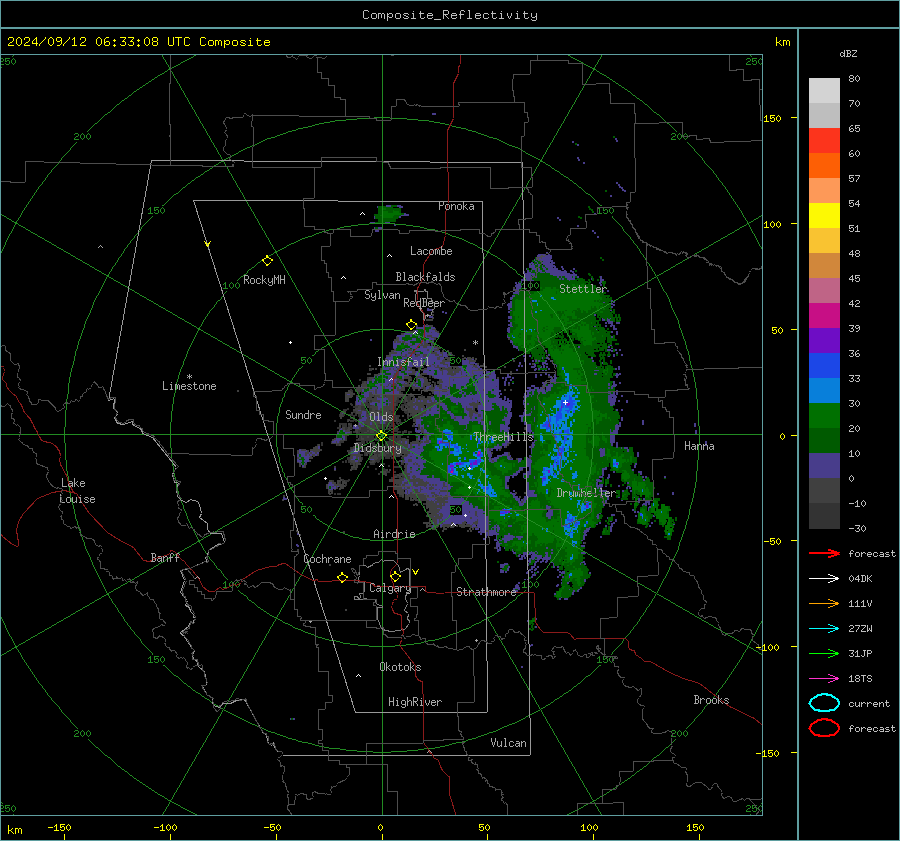Click the Limestone label

[x=189, y=386]
